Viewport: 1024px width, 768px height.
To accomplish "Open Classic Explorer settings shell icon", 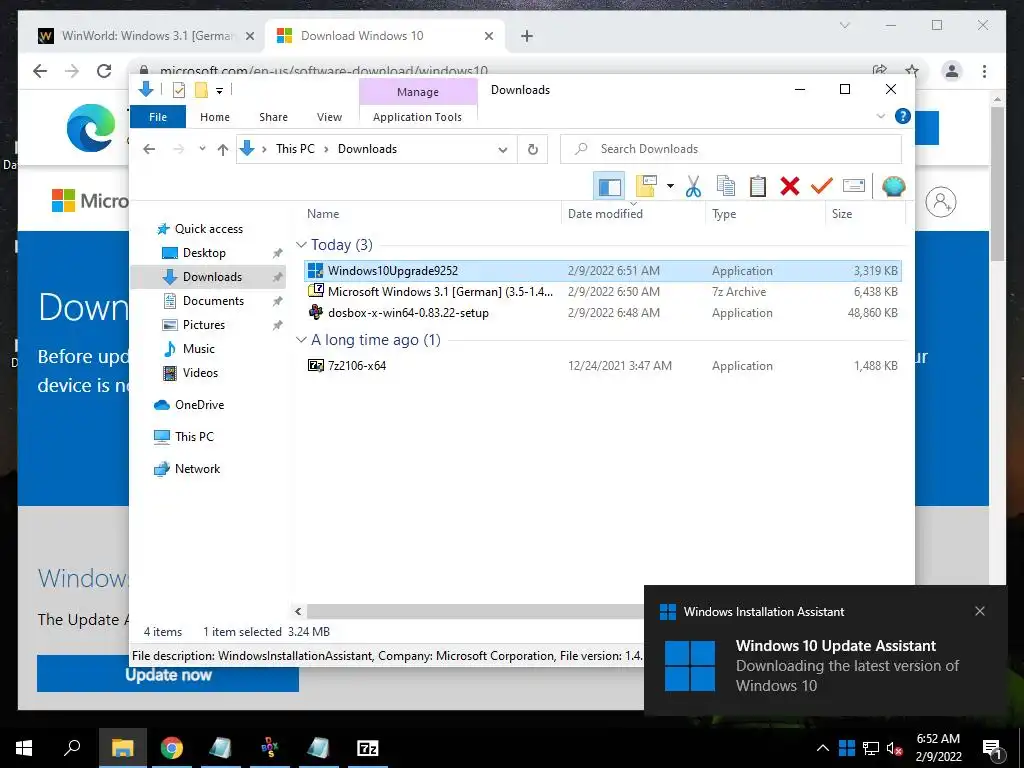I will coord(893,186).
